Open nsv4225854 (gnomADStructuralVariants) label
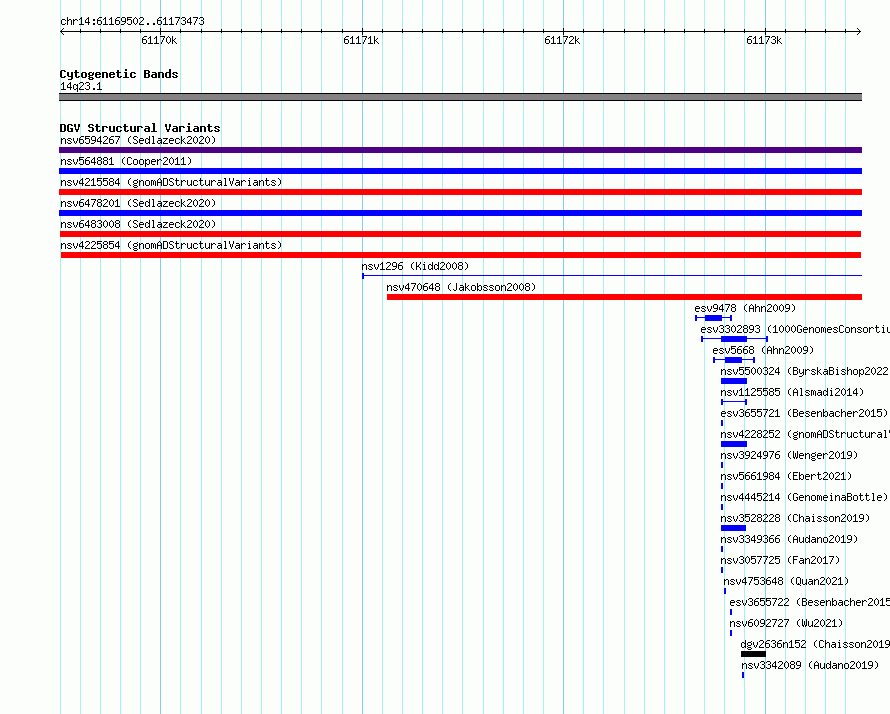The height and width of the screenshot is (714, 890). [171, 245]
